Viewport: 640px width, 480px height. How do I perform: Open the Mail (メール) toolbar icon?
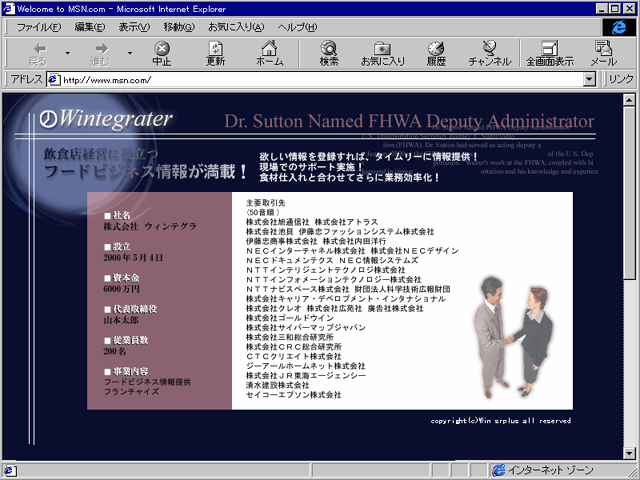tap(603, 53)
